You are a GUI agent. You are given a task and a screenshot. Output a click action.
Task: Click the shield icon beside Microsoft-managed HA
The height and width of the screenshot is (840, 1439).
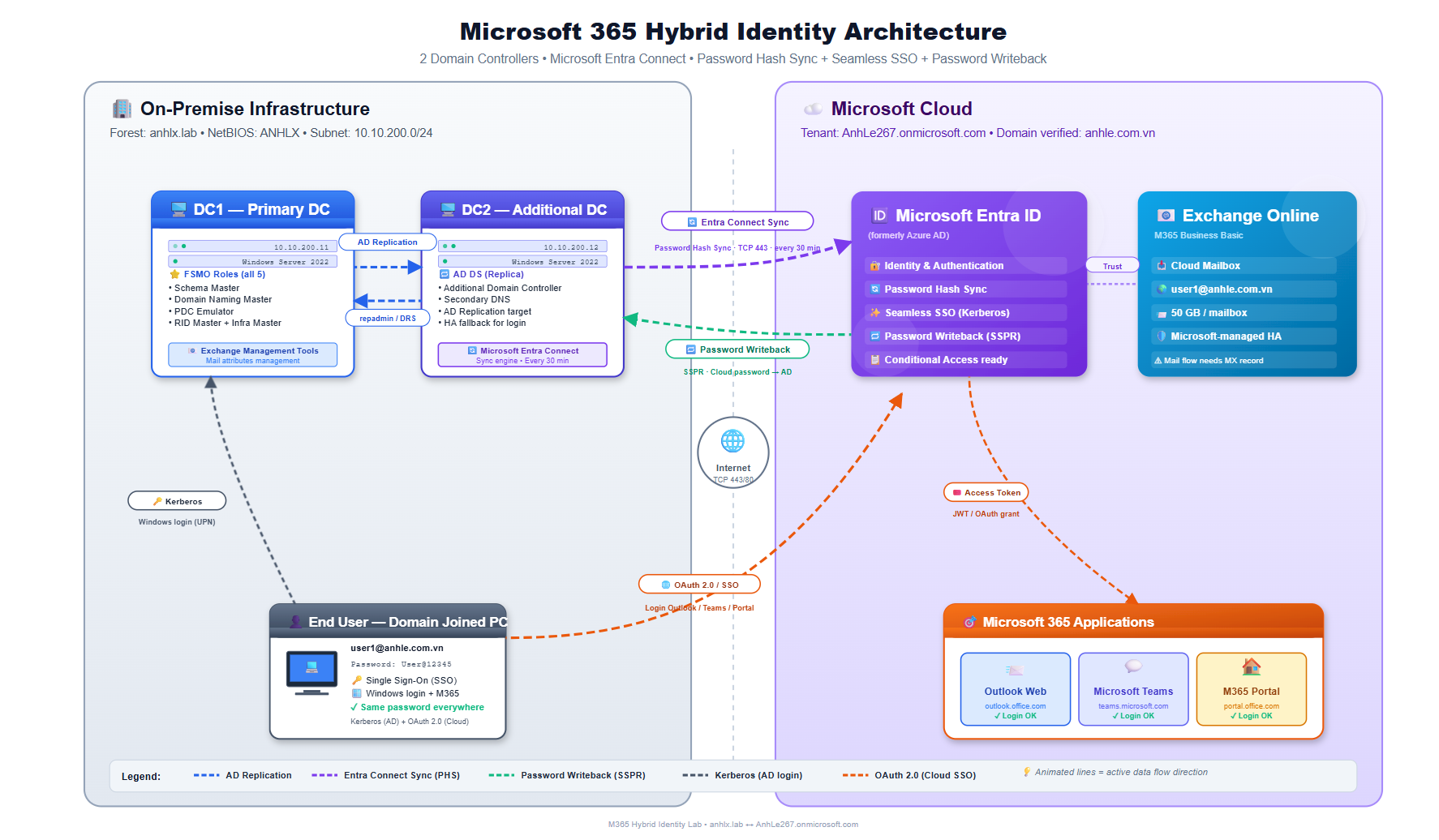point(1162,336)
